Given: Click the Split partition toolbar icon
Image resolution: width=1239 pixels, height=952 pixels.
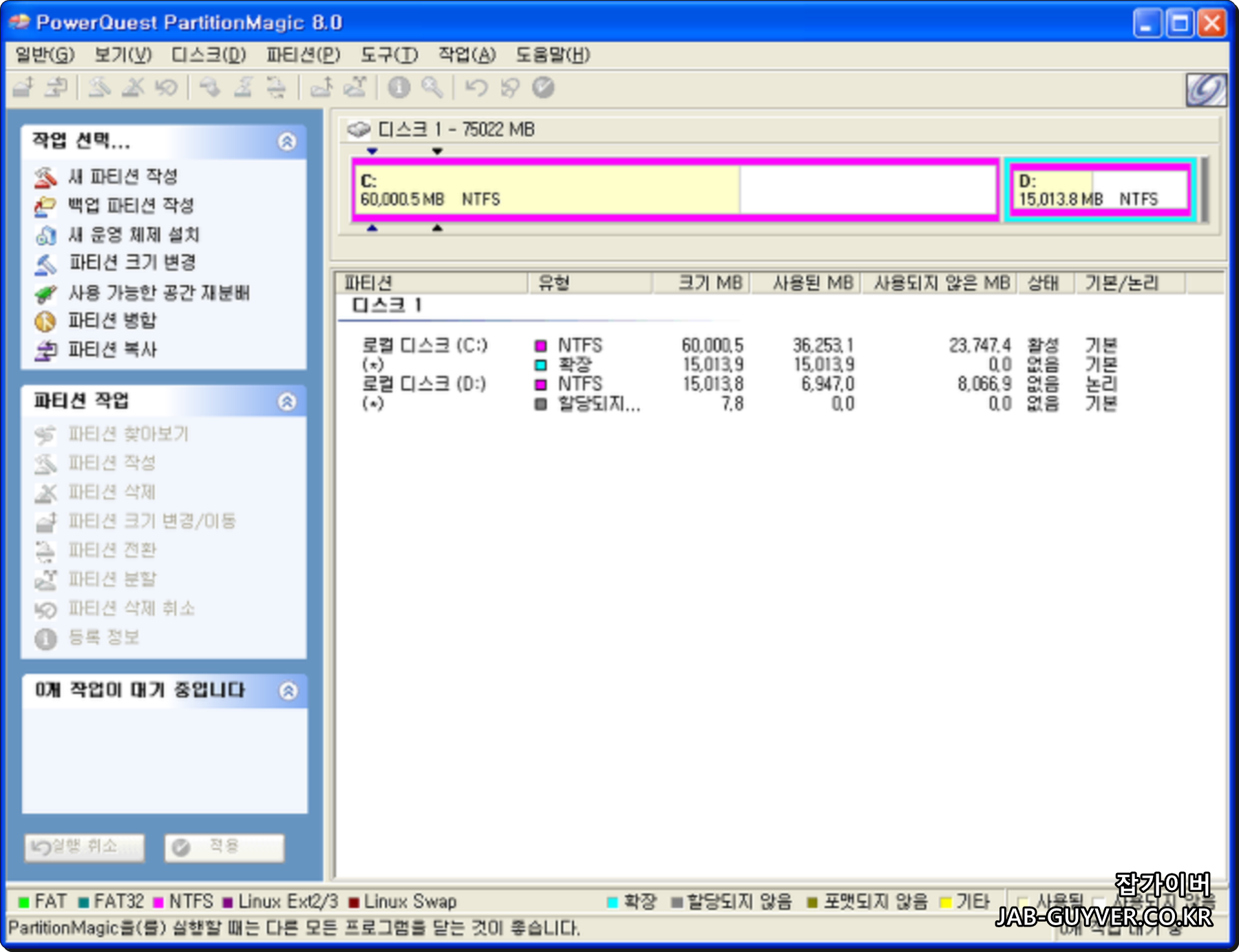Looking at the screenshot, I should (355, 87).
